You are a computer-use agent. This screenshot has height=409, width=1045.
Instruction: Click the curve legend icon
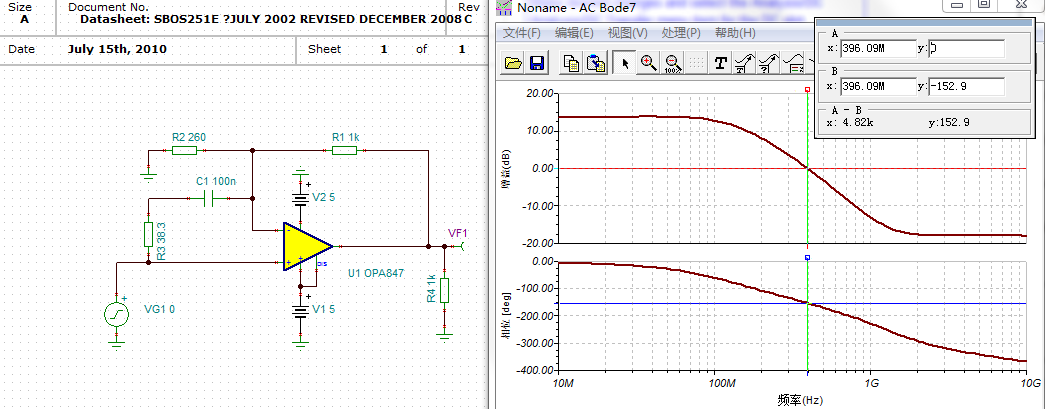793,63
